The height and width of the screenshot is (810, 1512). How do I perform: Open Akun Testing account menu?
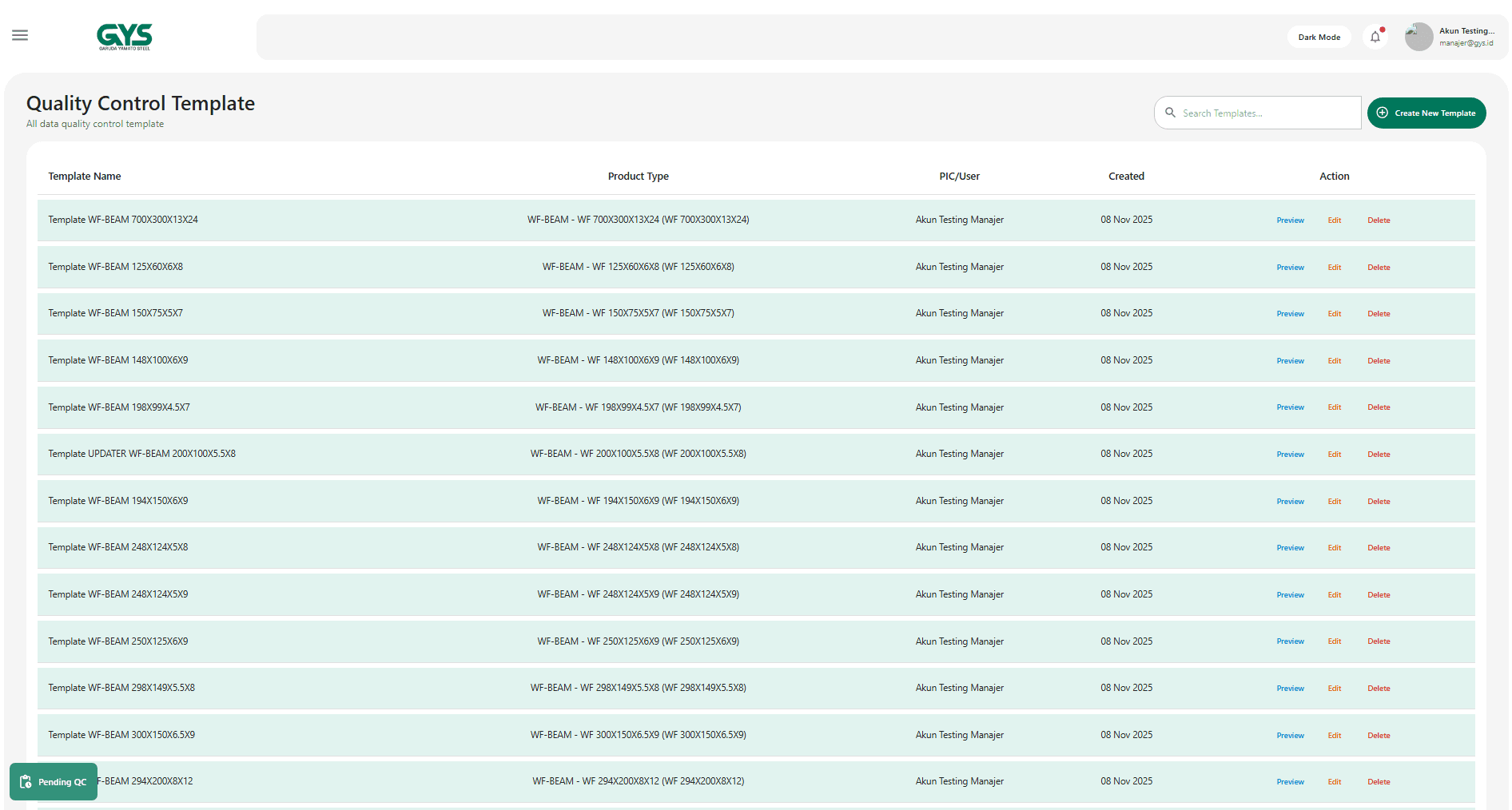click(1466, 37)
